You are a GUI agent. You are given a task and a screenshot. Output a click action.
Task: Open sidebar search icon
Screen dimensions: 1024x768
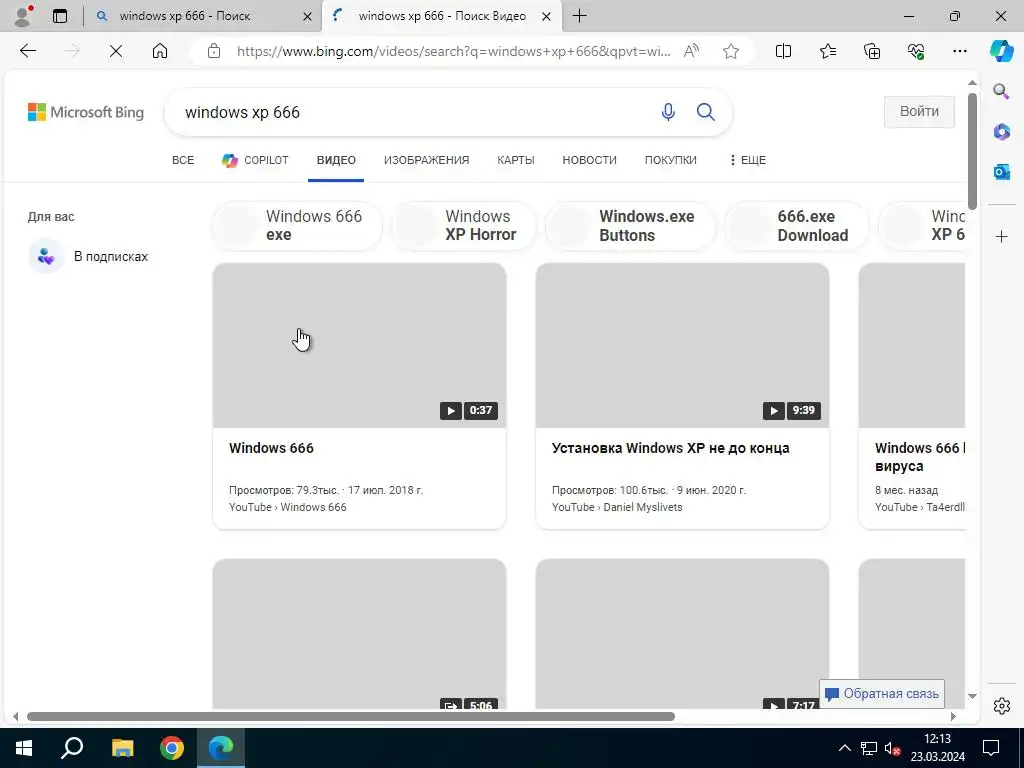[1001, 91]
